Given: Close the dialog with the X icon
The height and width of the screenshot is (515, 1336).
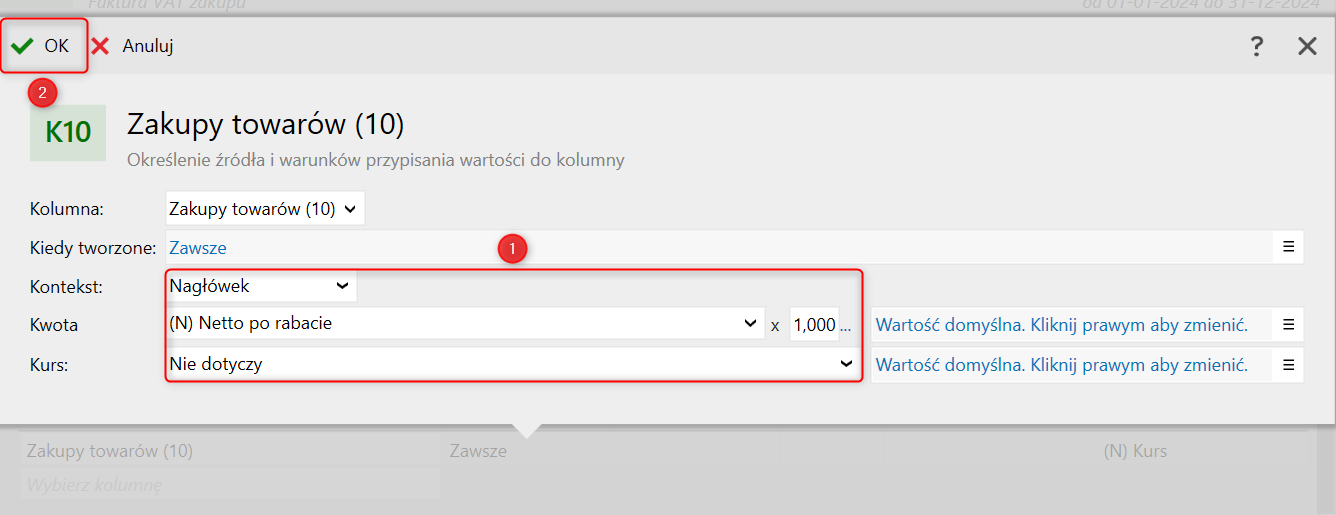Looking at the screenshot, I should 1307,46.
